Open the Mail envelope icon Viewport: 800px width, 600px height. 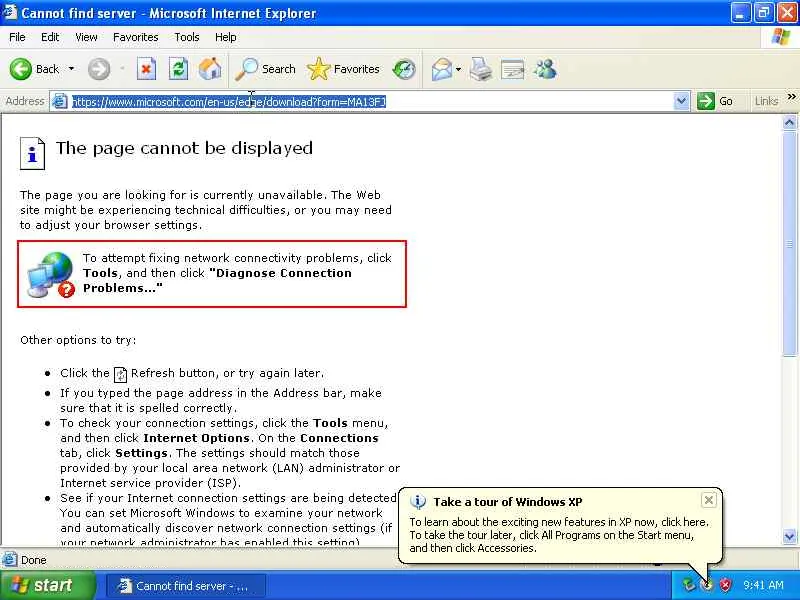[x=442, y=69]
